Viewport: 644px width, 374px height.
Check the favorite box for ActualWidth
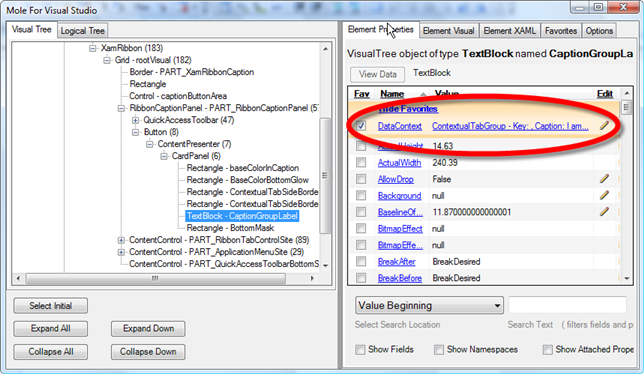(x=361, y=163)
